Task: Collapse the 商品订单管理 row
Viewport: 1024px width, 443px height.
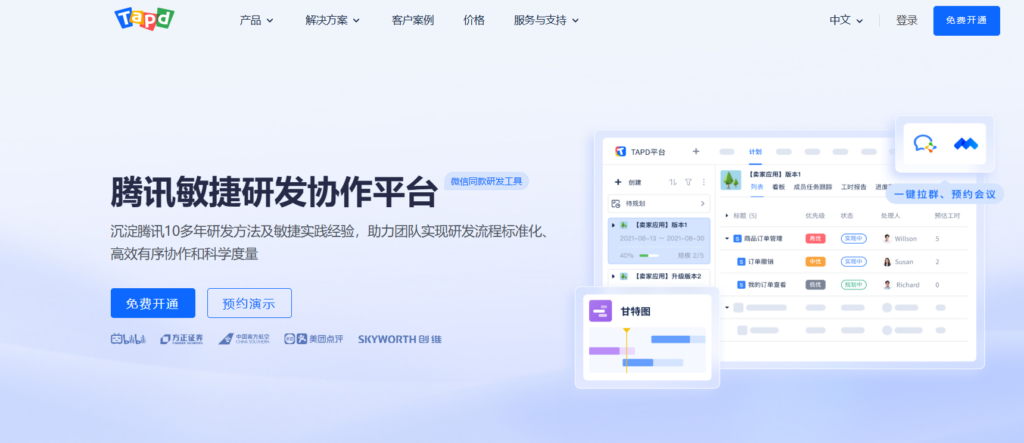Action: coord(727,238)
